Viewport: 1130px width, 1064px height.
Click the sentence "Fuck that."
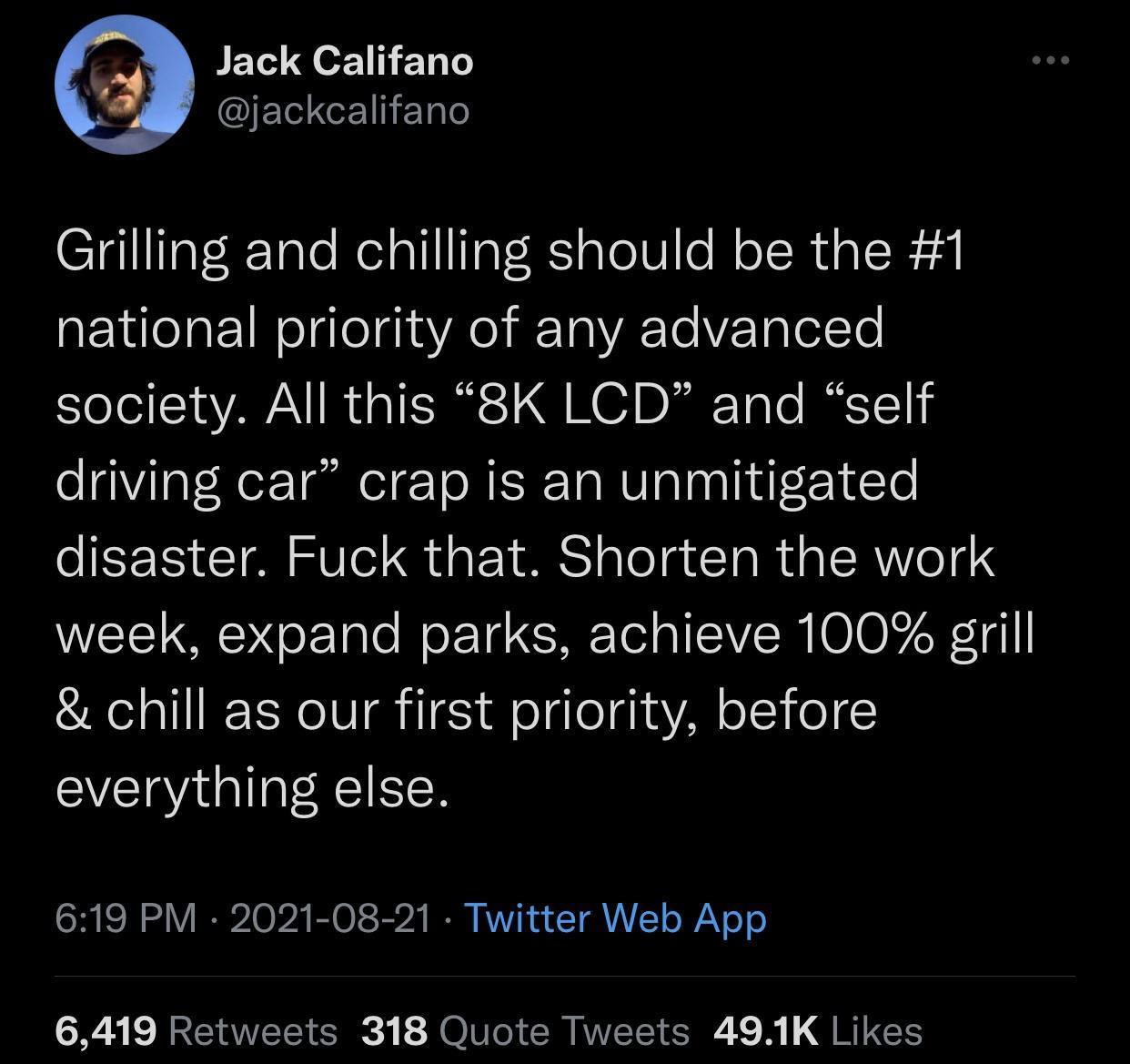tap(408, 557)
